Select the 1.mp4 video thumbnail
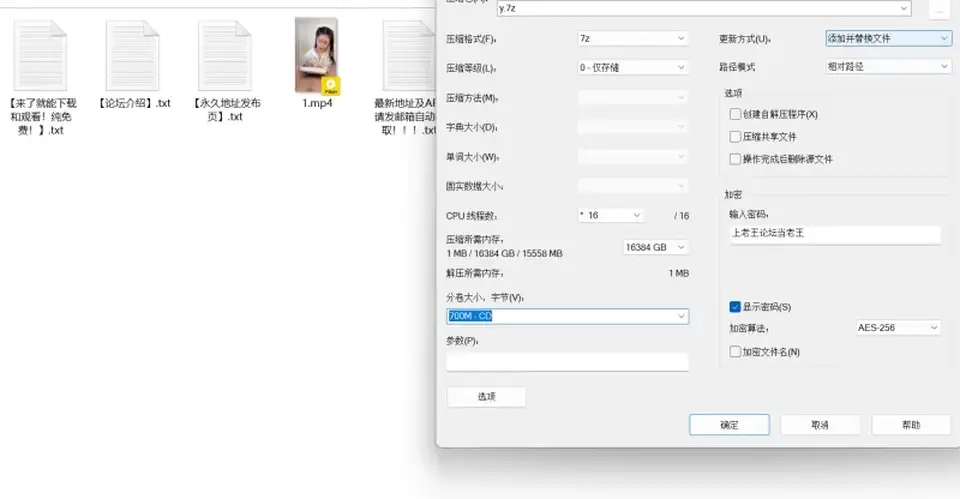The width and height of the screenshot is (960, 499). [x=317, y=56]
